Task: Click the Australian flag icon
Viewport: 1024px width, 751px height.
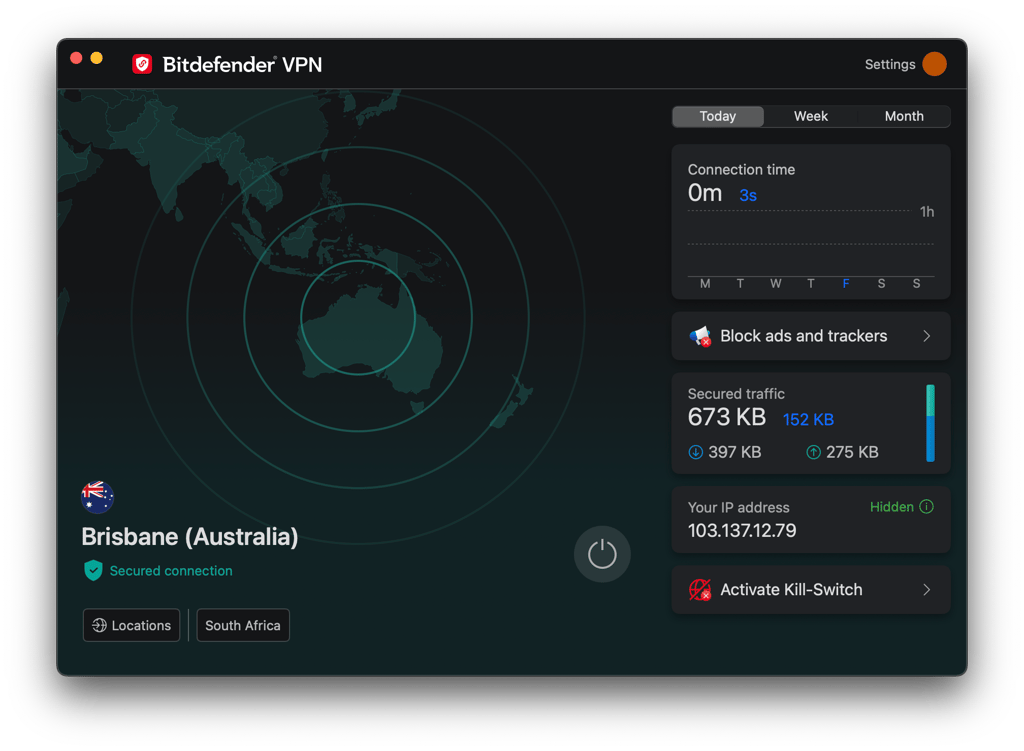Action: click(x=97, y=496)
